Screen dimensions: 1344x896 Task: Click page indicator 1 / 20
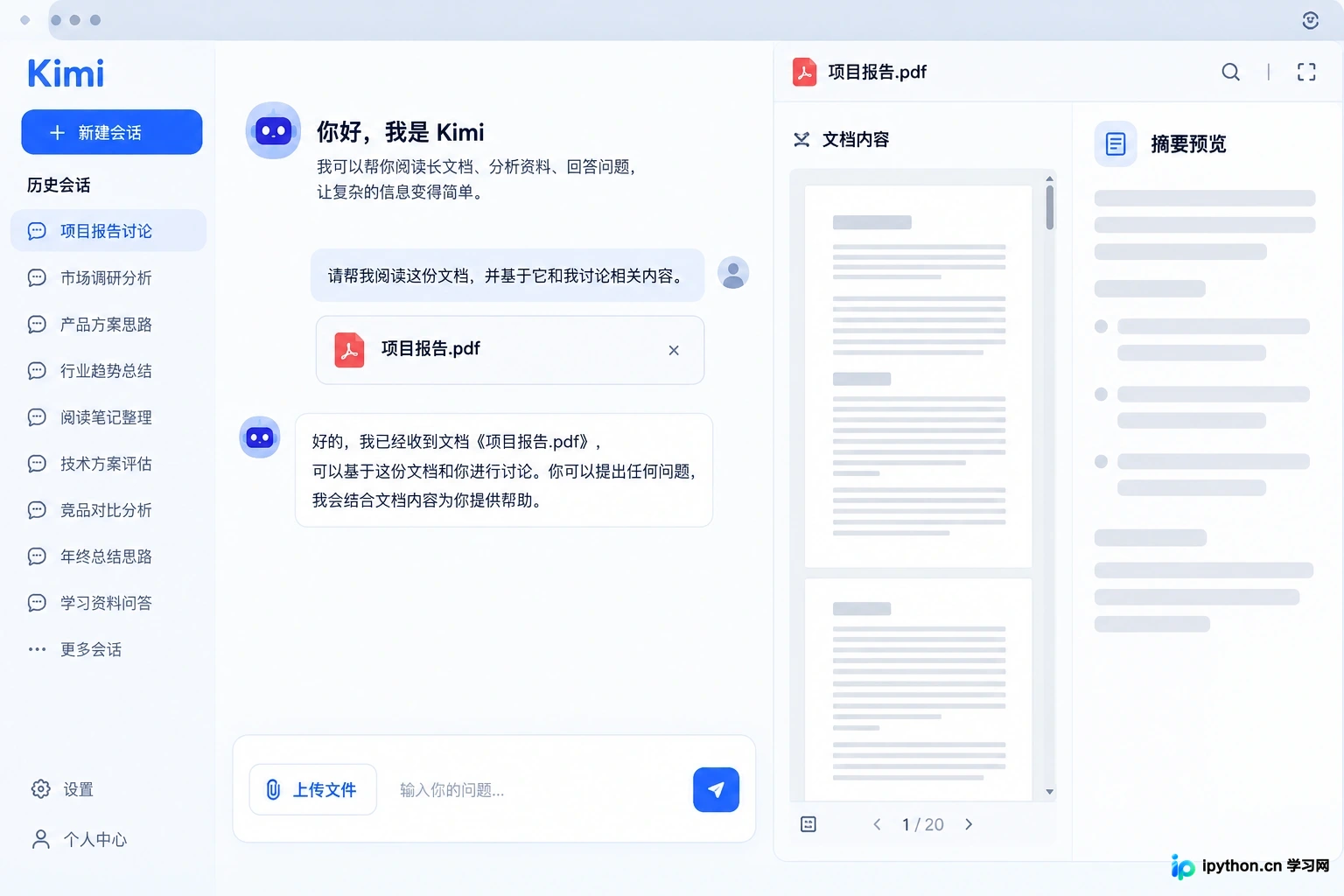(x=923, y=824)
